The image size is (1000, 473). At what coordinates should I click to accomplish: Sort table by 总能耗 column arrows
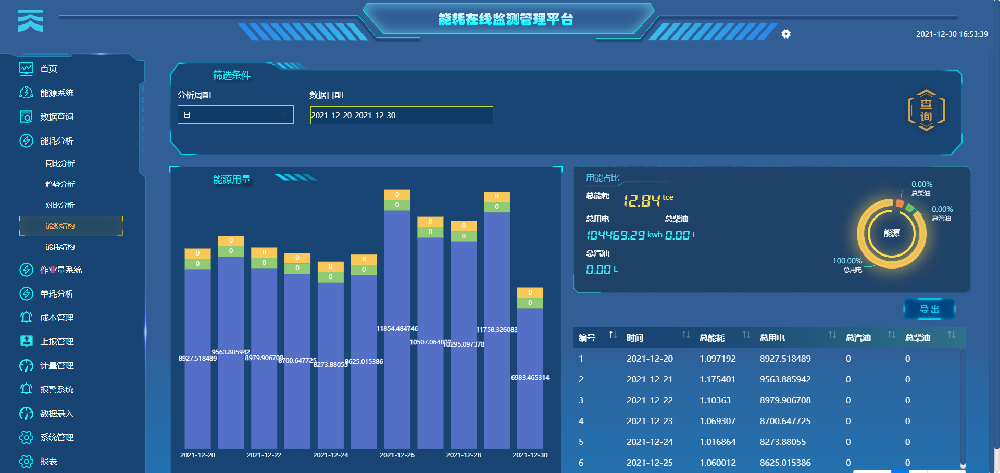click(746, 335)
